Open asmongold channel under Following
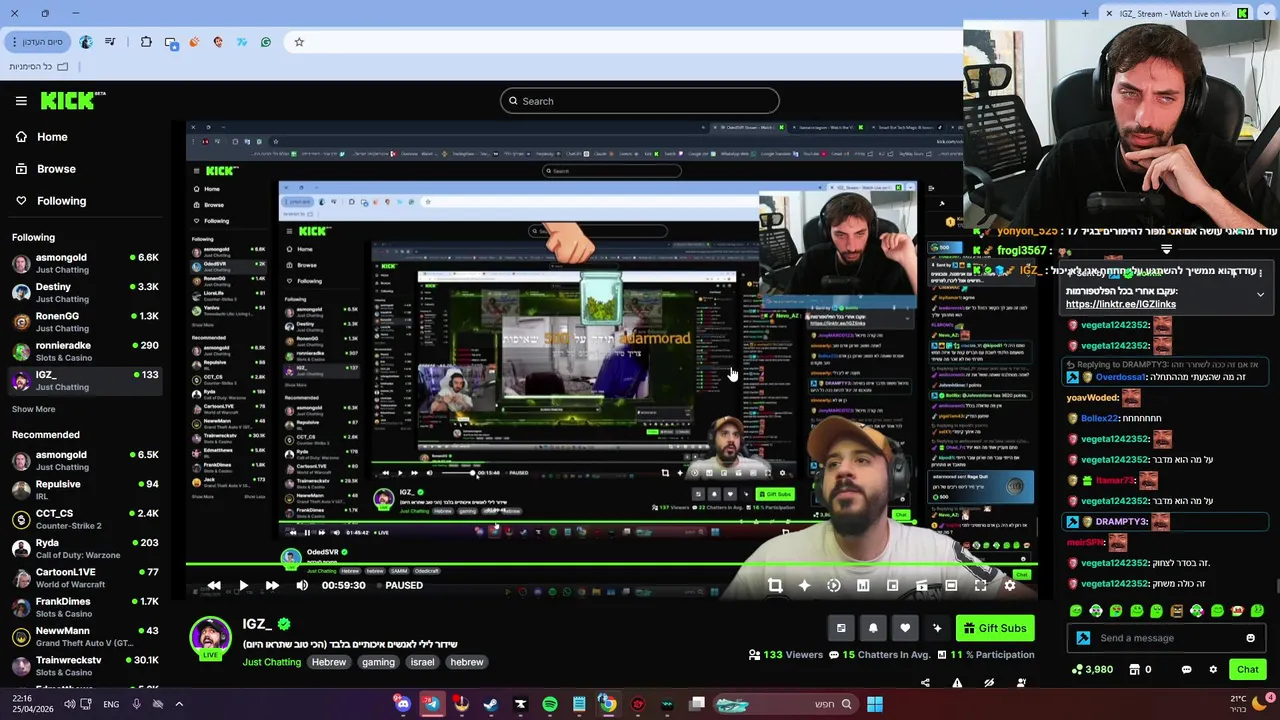 click(85, 264)
